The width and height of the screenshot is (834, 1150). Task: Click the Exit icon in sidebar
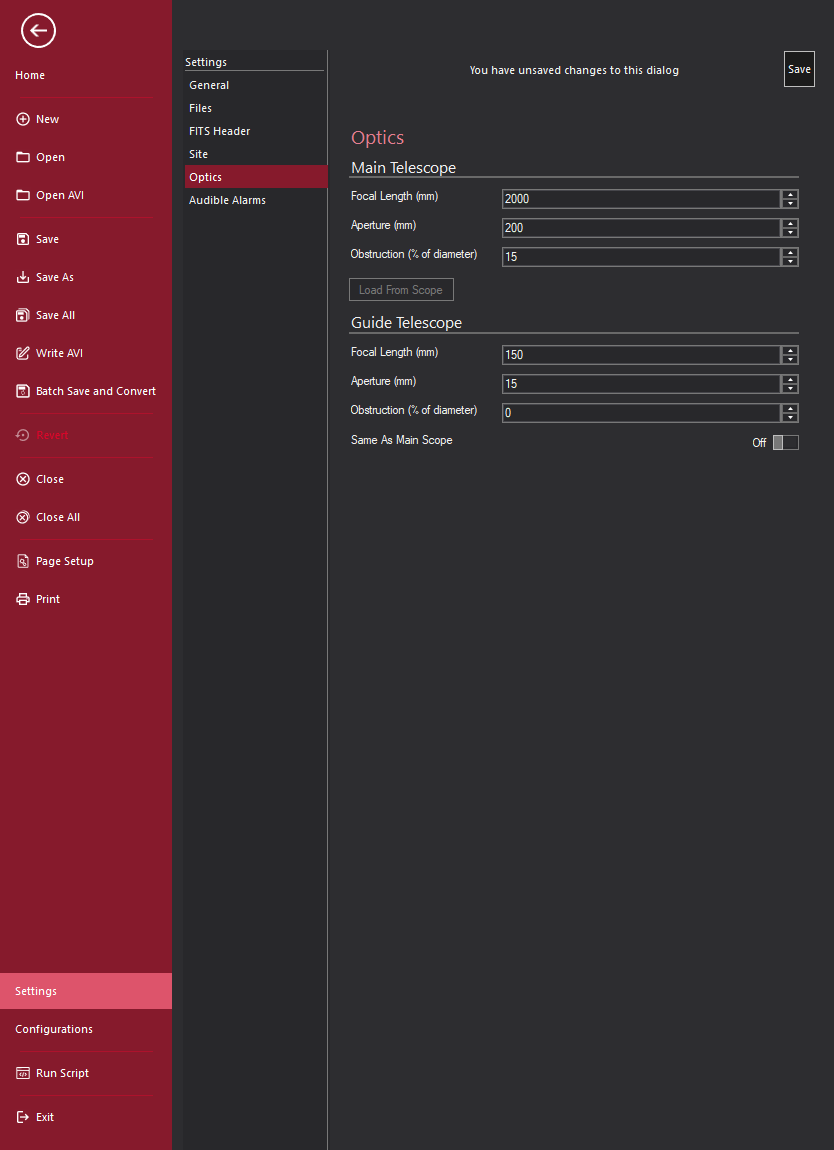23,1117
